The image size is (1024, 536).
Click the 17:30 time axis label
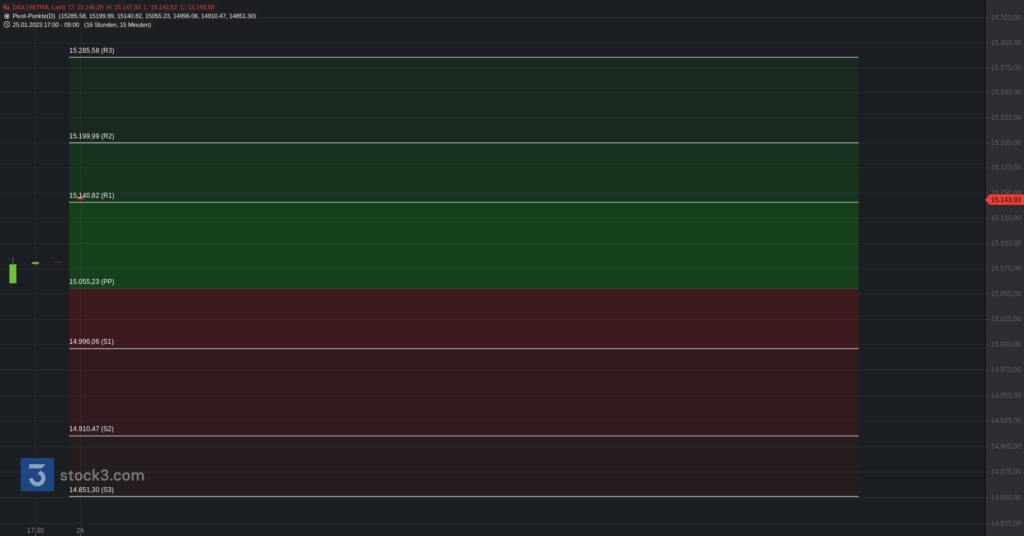click(35, 530)
